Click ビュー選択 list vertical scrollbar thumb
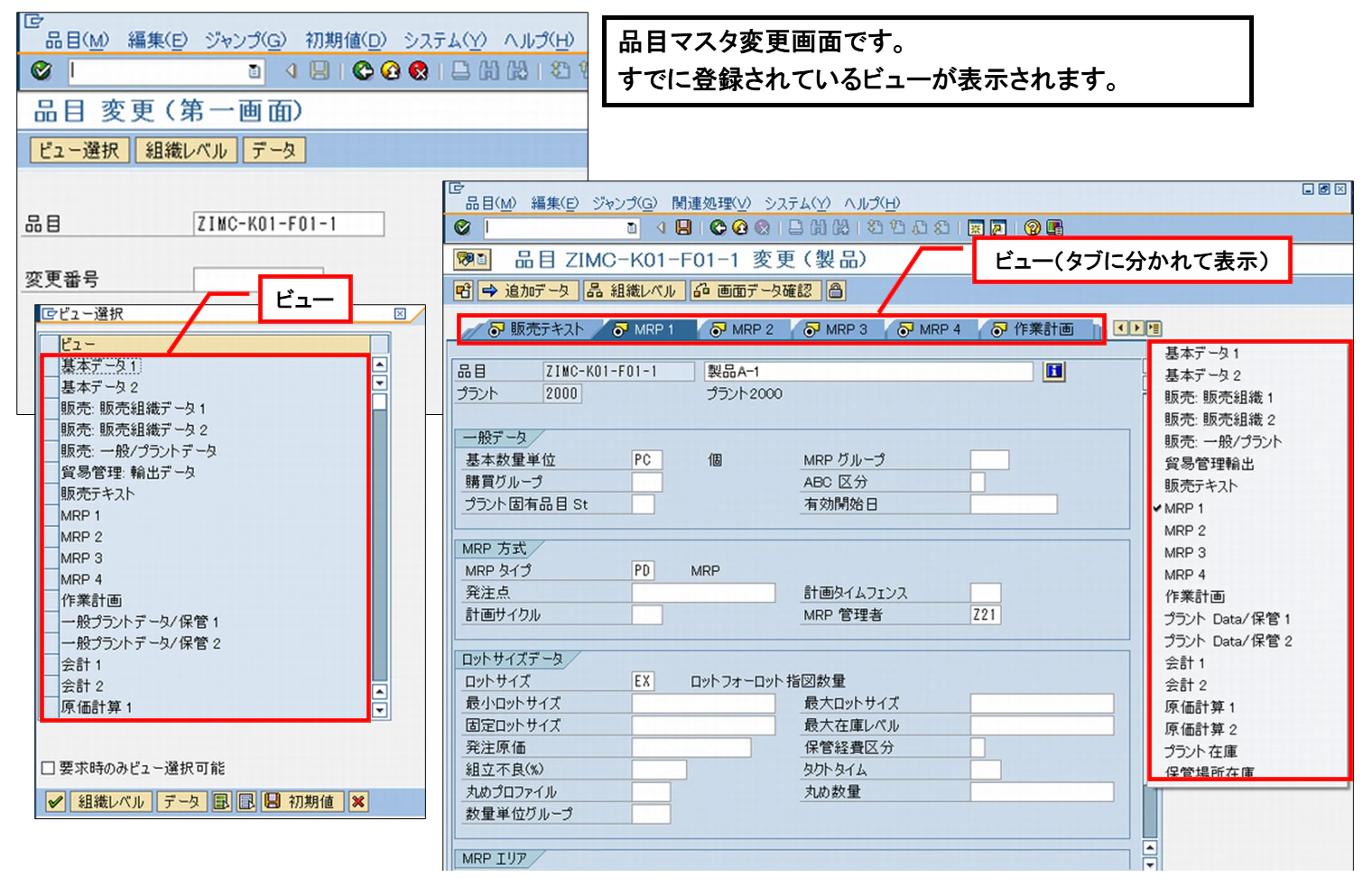This screenshot has height=886, width=1372. point(380,402)
